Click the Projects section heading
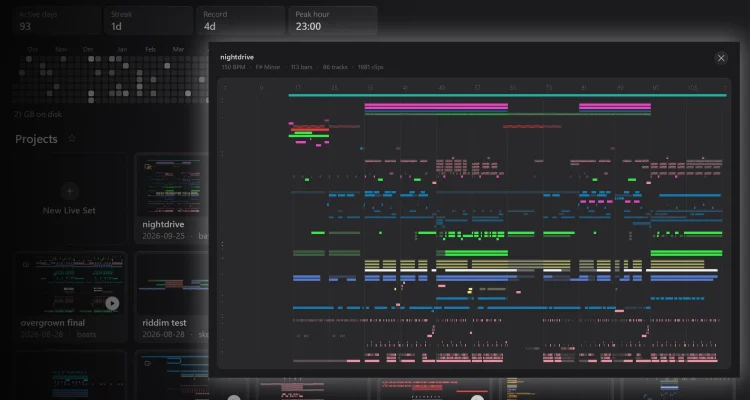Image resolution: width=750 pixels, height=400 pixels. coord(36,139)
